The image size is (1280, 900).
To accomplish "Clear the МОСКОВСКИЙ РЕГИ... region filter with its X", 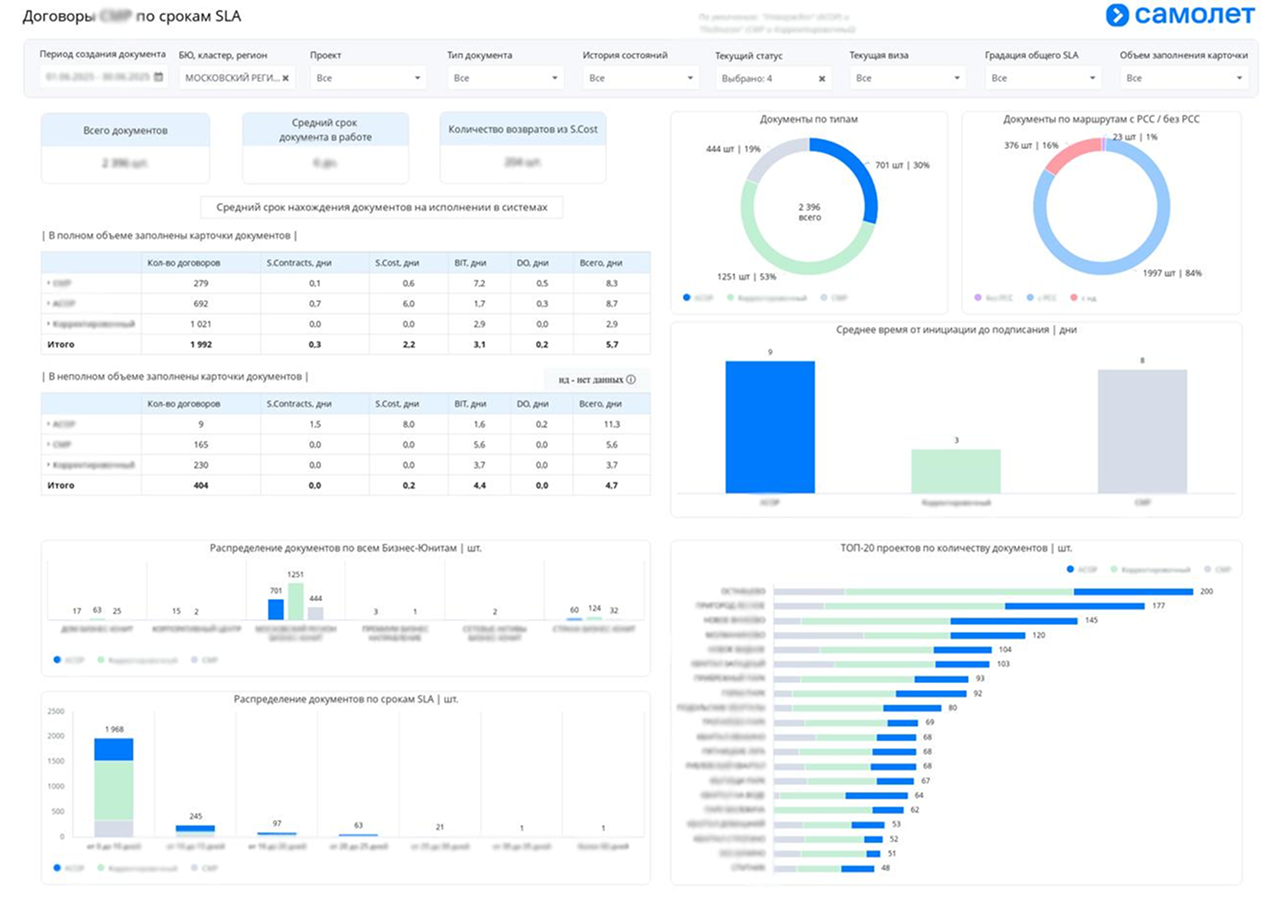I will (285, 77).
